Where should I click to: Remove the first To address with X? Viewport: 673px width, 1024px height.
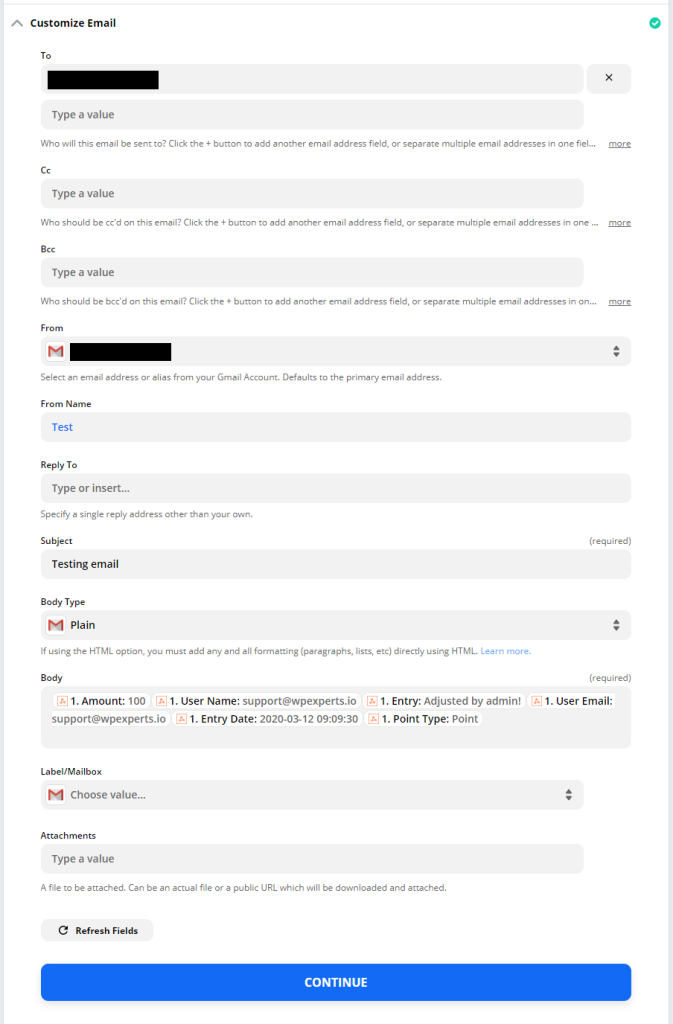pyautogui.click(x=608, y=78)
